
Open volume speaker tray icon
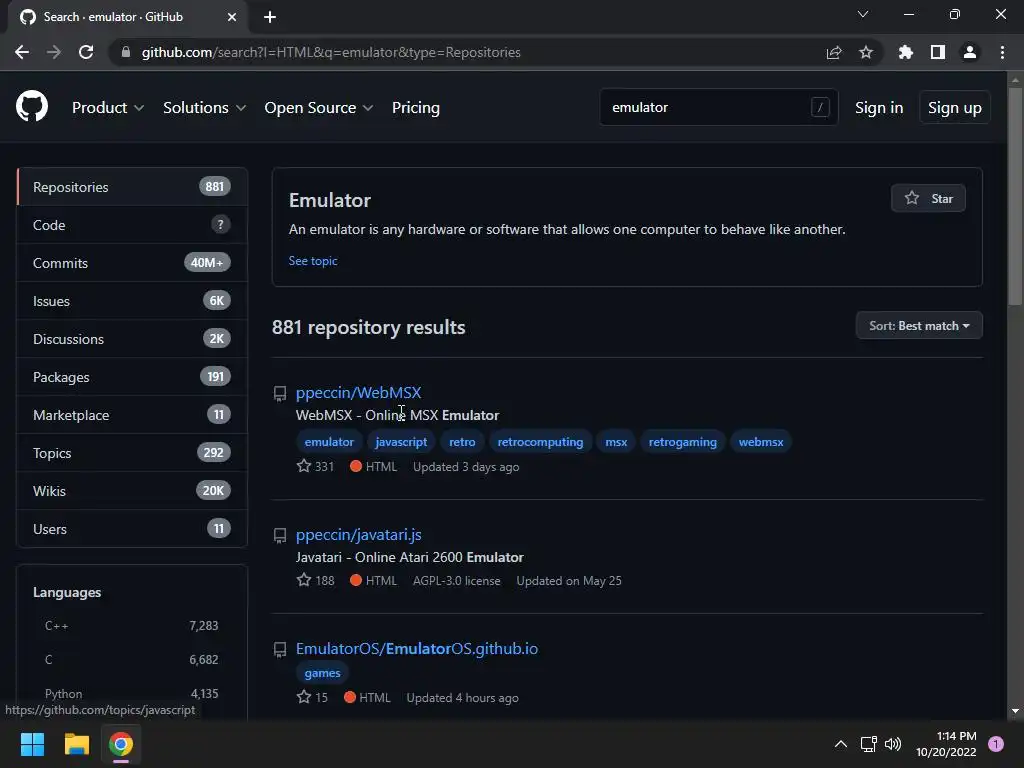point(893,744)
